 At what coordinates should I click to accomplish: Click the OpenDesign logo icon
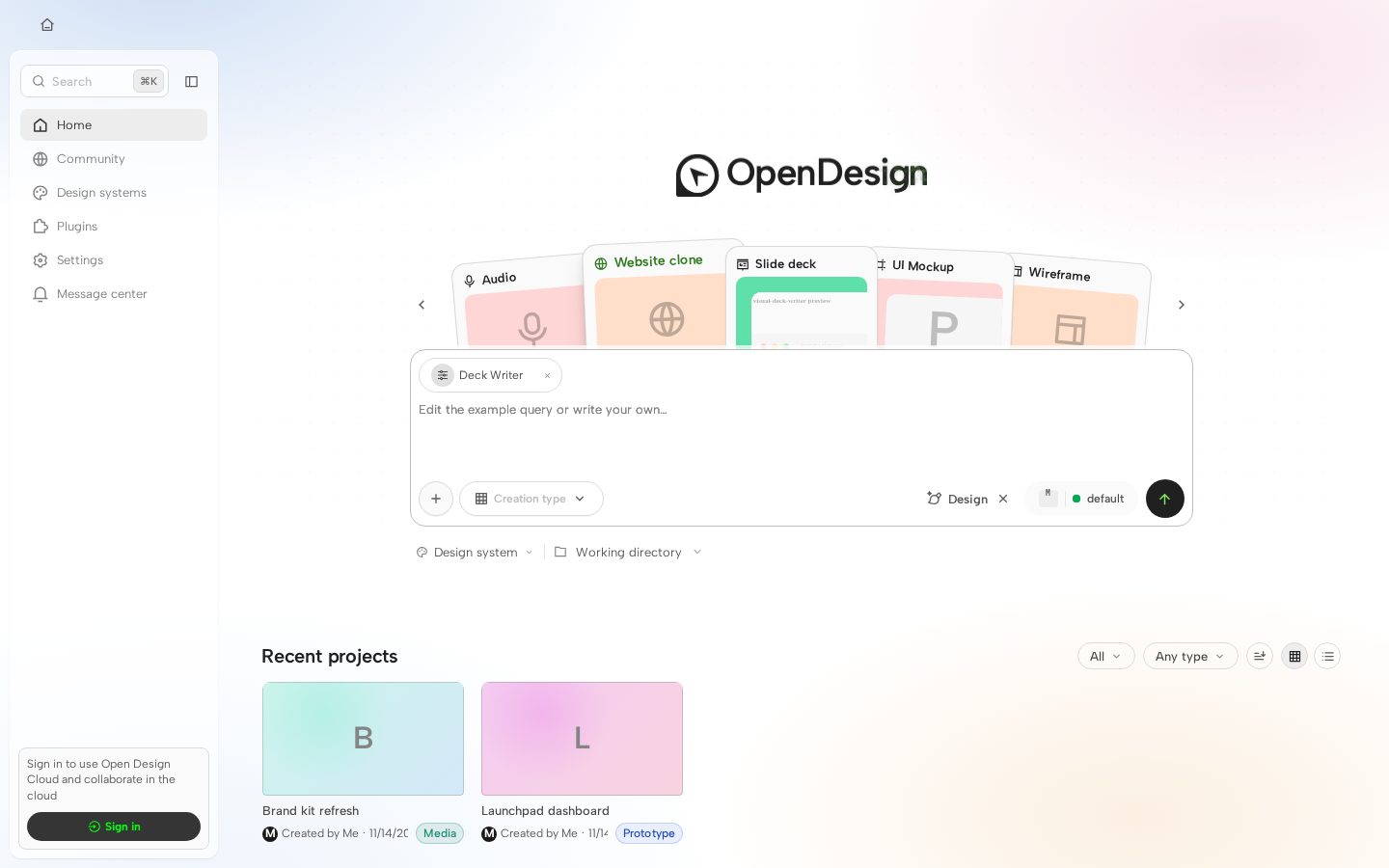click(697, 176)
